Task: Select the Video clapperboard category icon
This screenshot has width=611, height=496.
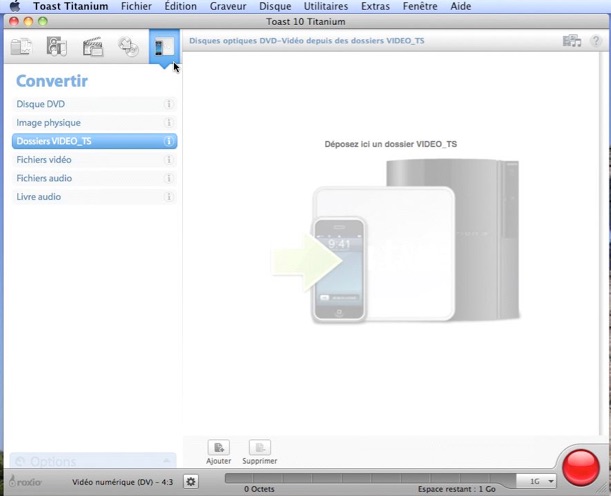Action: pos(93,47)
